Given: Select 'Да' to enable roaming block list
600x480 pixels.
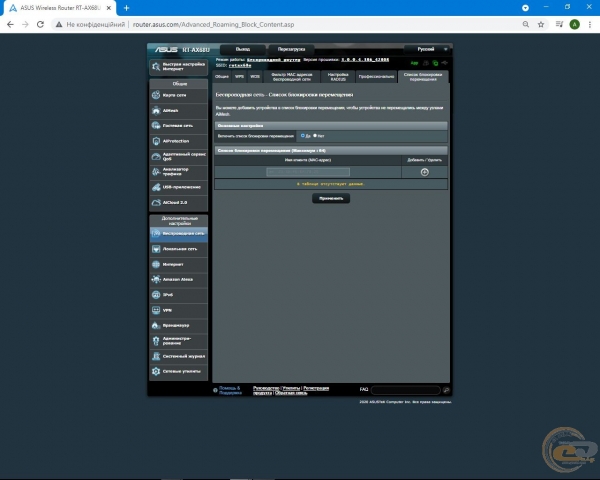Looking at the screenshot, I should tap(303, 136).
